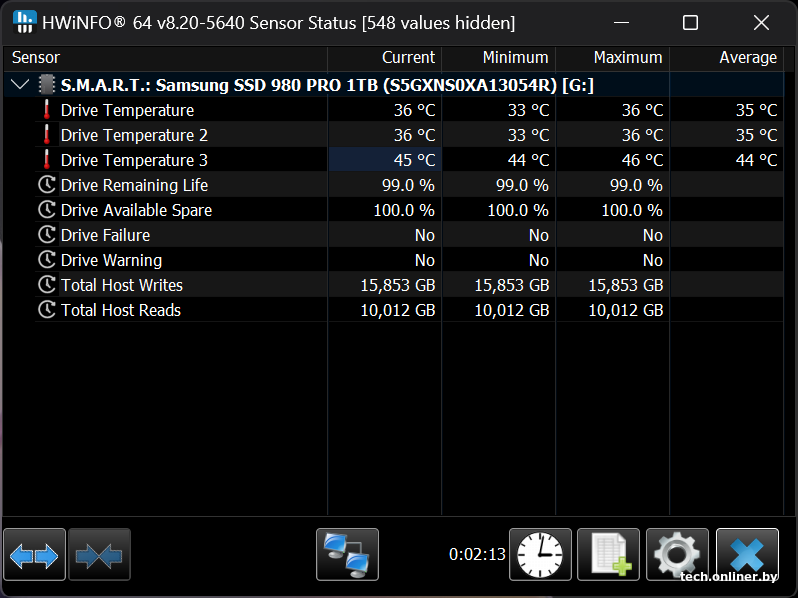Click the clock reset timer button
798x598 pixels.
(x=540, y=555)
